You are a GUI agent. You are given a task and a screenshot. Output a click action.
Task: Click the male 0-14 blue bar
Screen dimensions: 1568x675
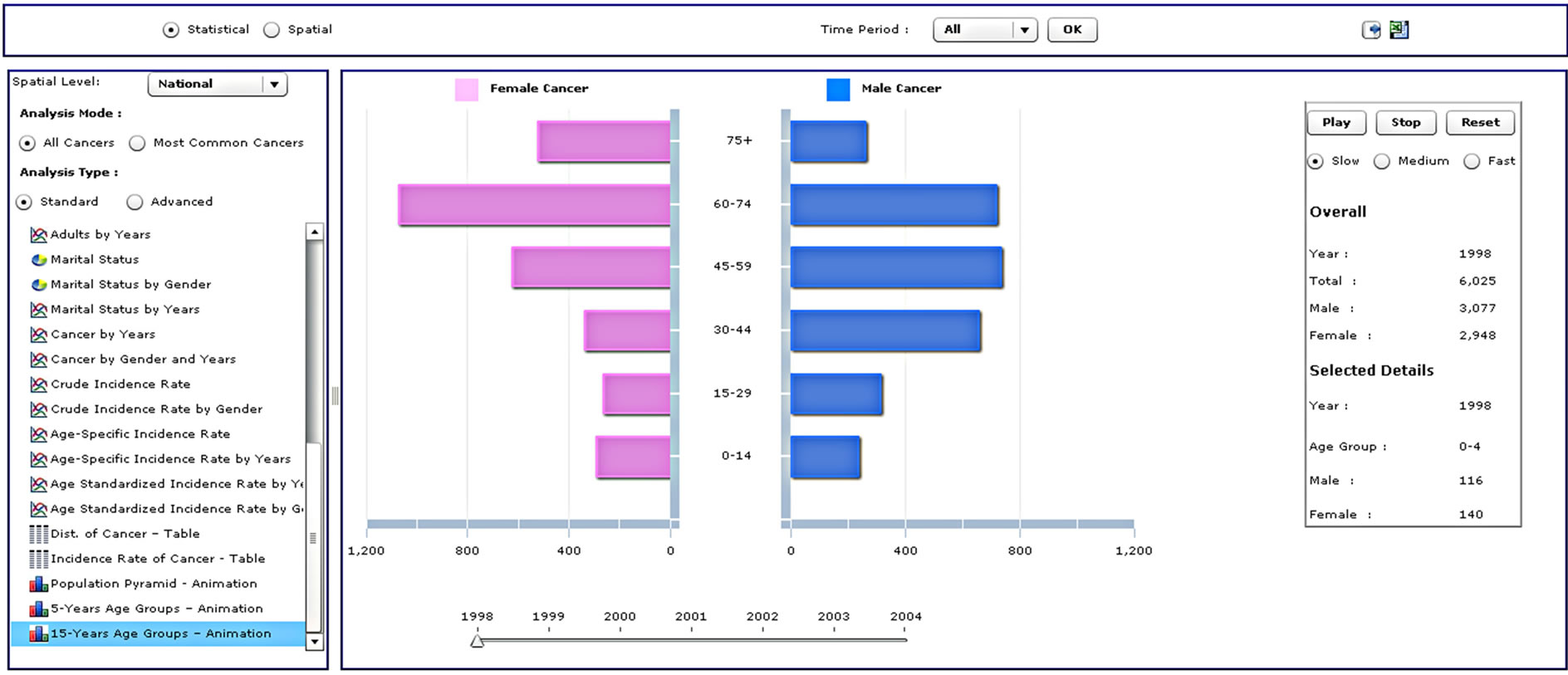tap(826, 457)
